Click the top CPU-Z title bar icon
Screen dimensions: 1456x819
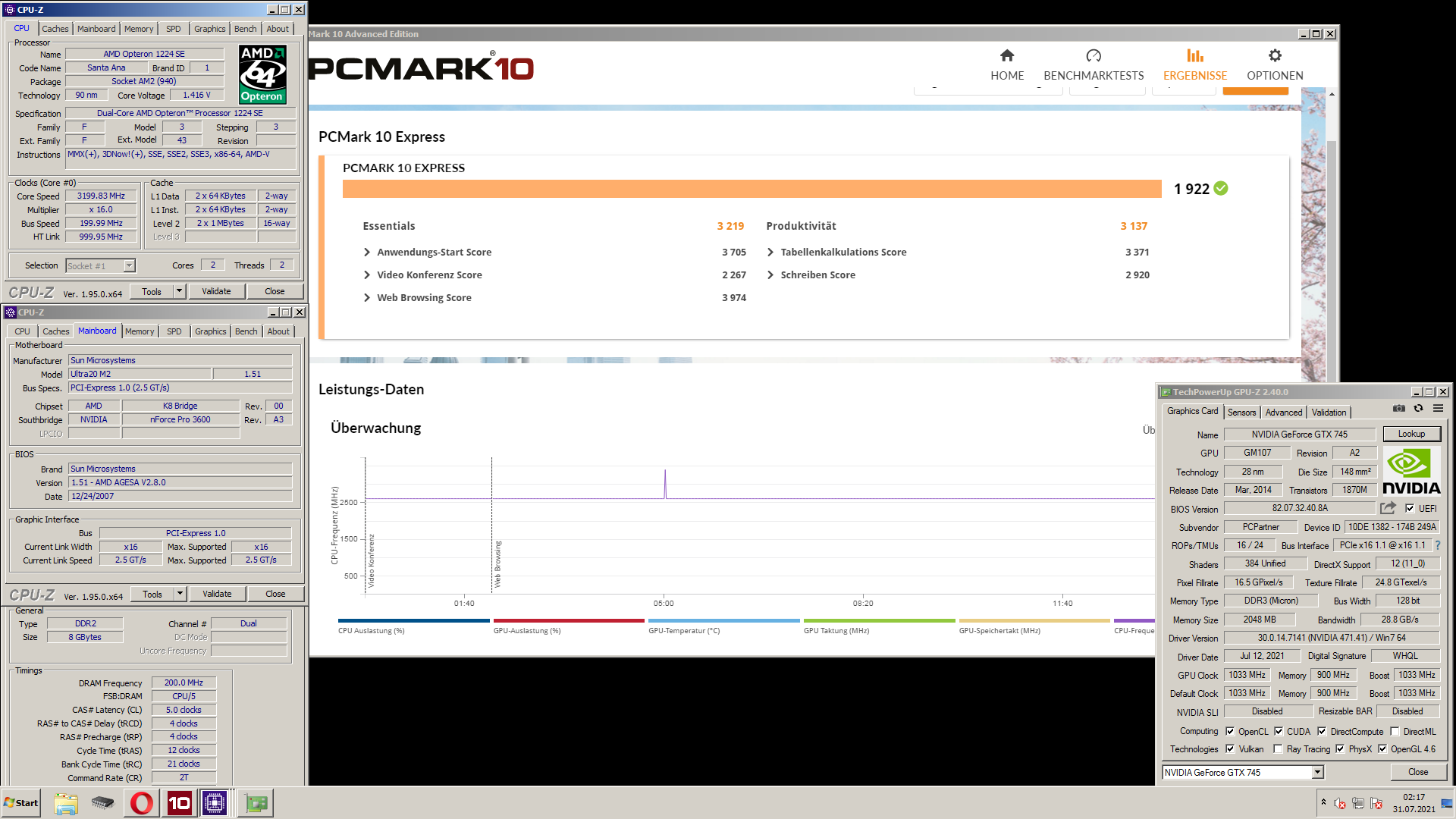pos(9,10)
